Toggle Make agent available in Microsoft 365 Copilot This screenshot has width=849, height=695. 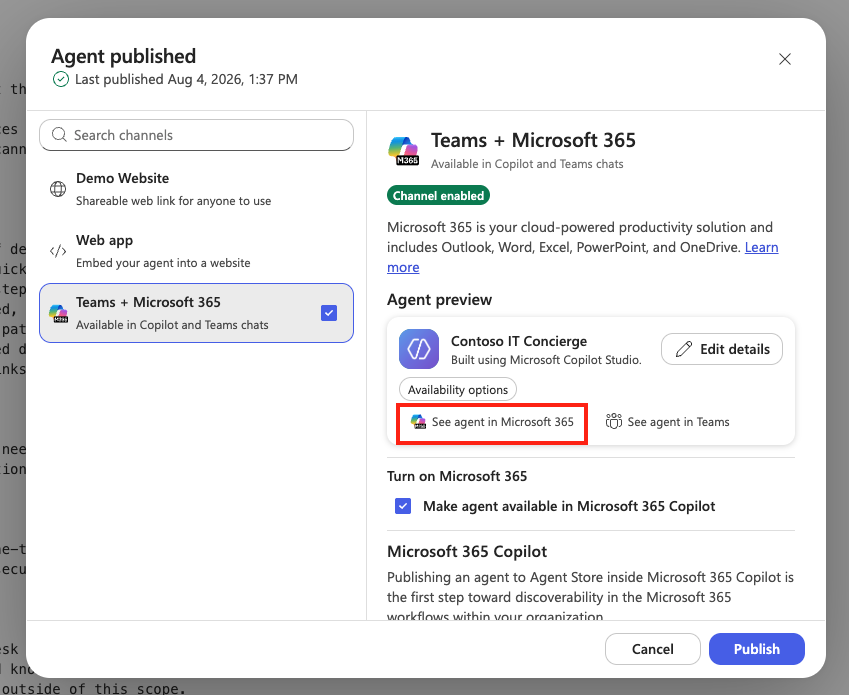click(x=403, y=506)
